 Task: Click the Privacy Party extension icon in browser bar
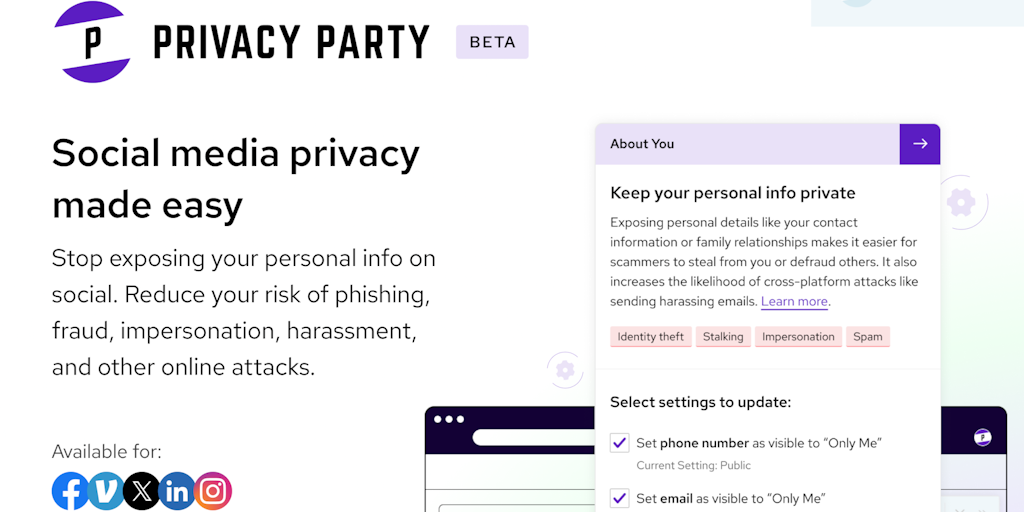(x=982, y=437)
